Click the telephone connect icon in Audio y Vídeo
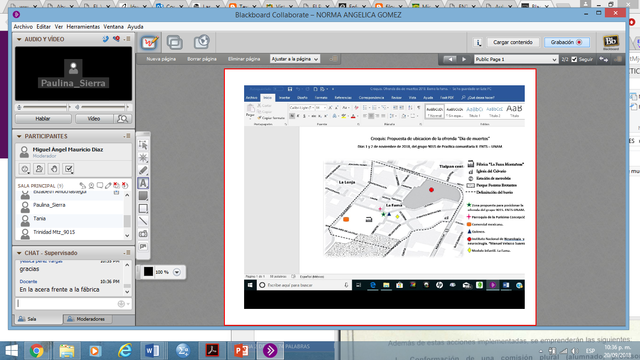Image resolution: width=640 pixels, height=360 pixels. 106,39
